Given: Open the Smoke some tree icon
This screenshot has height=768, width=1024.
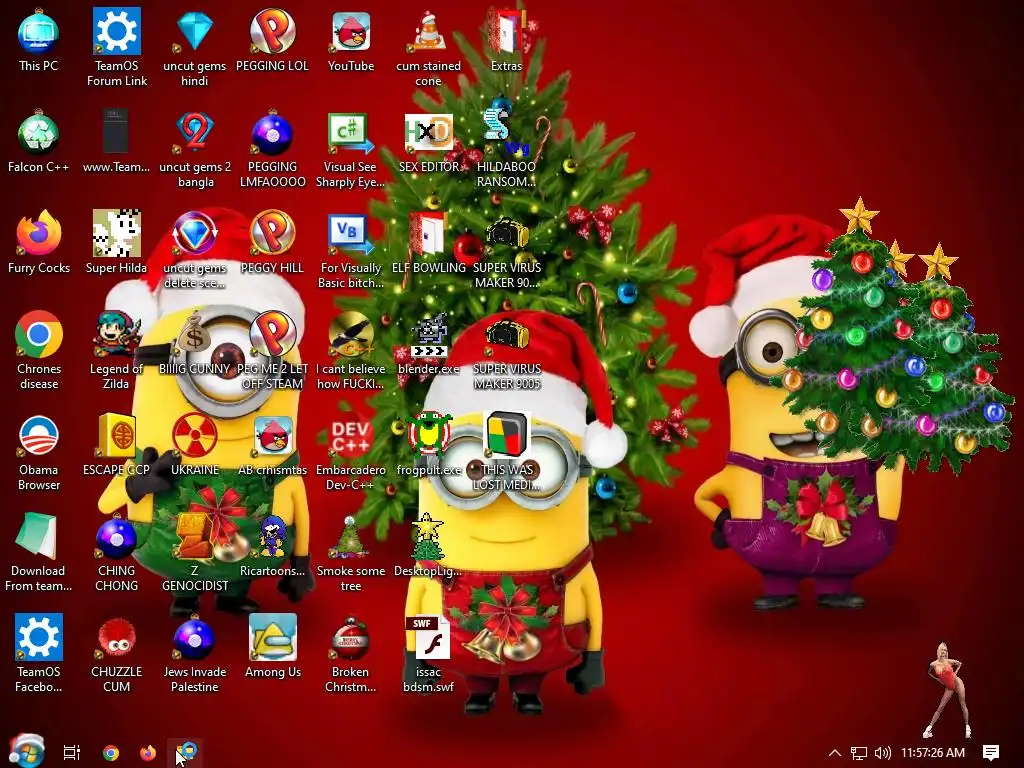Looking at the screenshot, I should click(x=351, y=537).
